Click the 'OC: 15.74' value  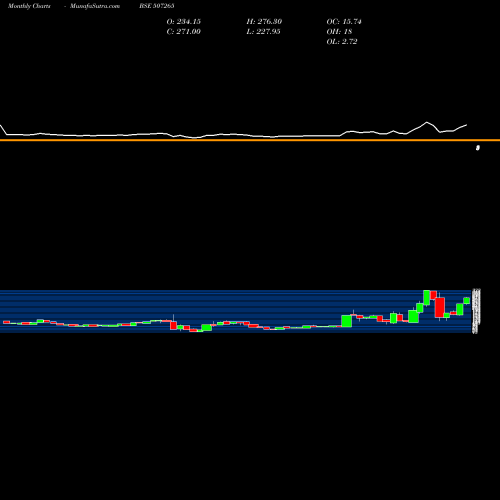coord(344,22)
